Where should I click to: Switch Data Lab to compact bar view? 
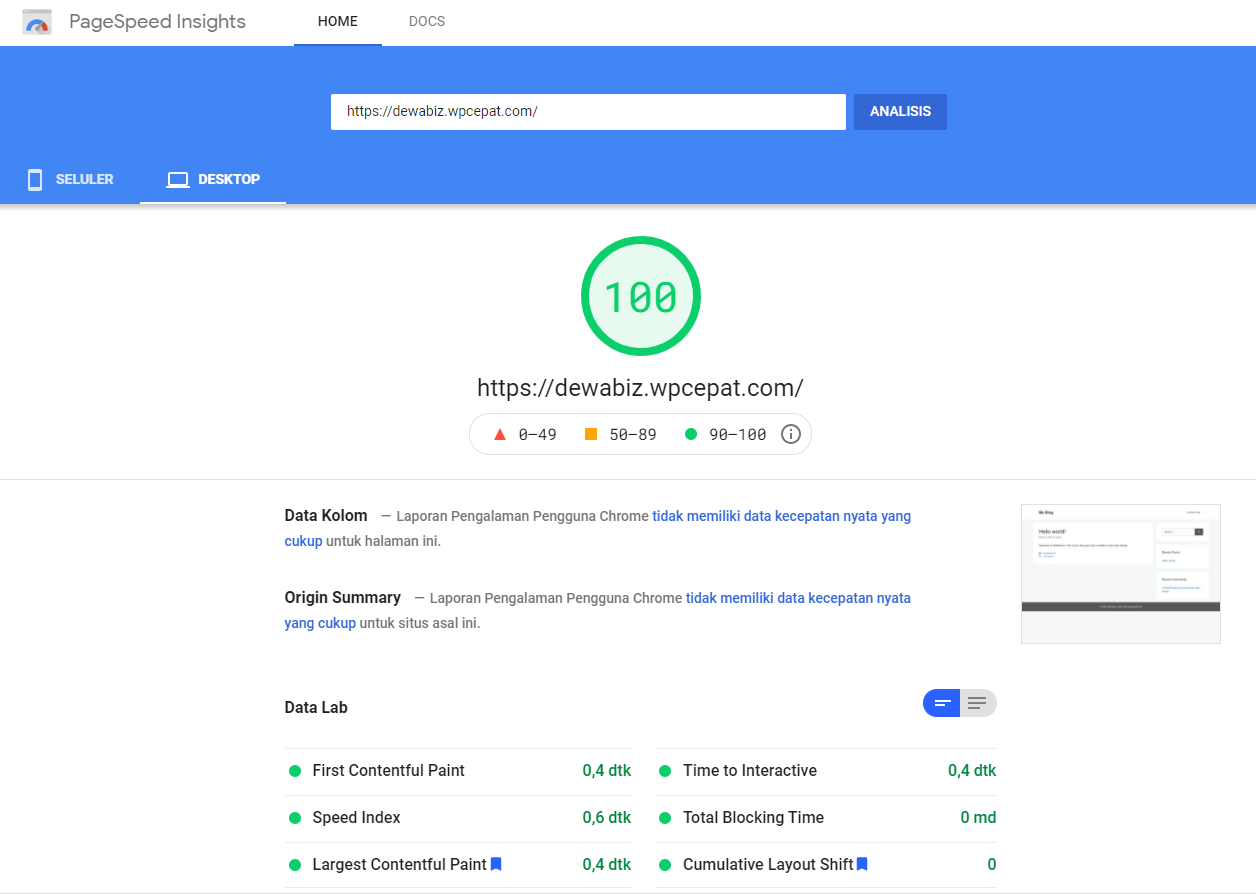coord(941,704)
